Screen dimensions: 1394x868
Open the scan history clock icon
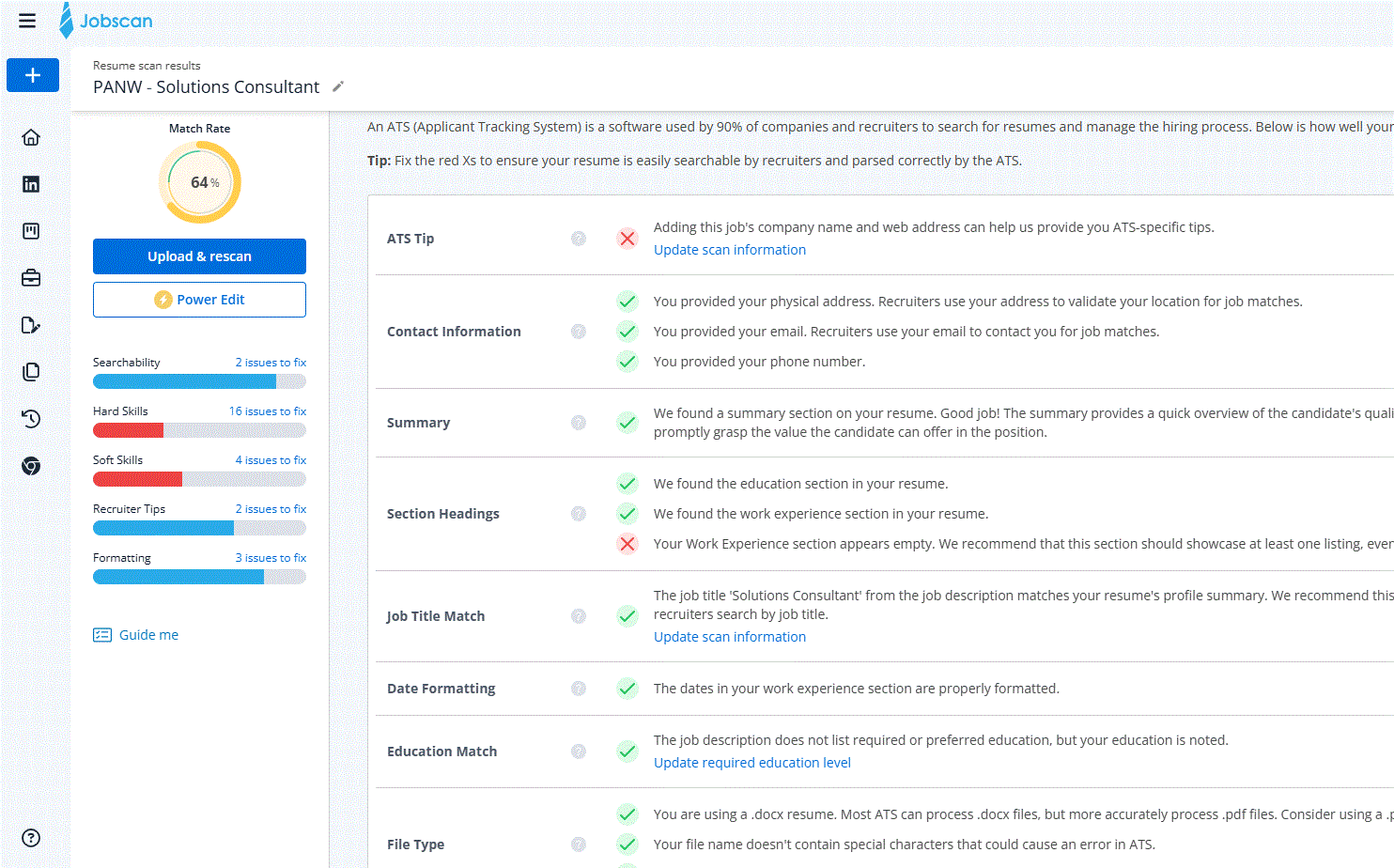31,419
